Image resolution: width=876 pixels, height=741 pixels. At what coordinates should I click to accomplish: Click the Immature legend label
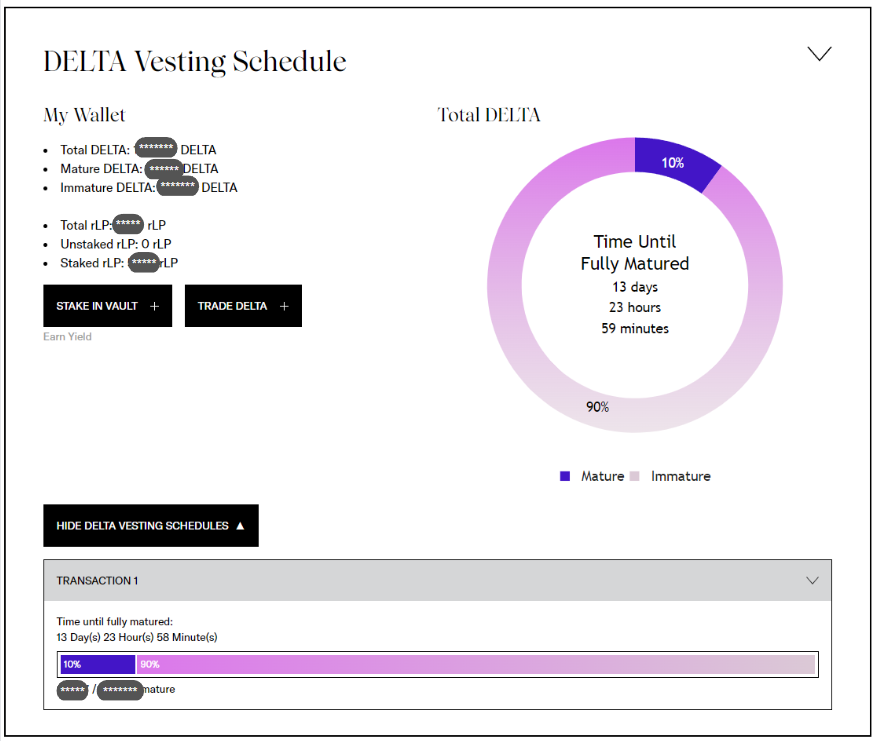click(681, 476)
